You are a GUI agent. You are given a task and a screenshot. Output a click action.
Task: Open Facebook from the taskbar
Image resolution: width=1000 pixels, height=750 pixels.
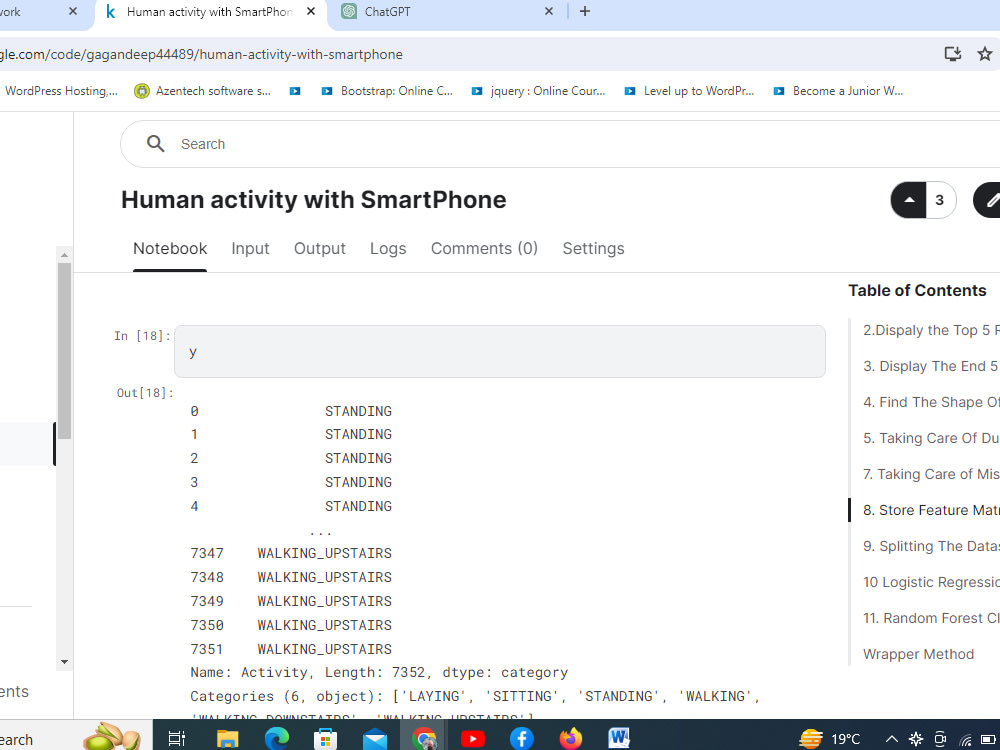pos(522,739)
